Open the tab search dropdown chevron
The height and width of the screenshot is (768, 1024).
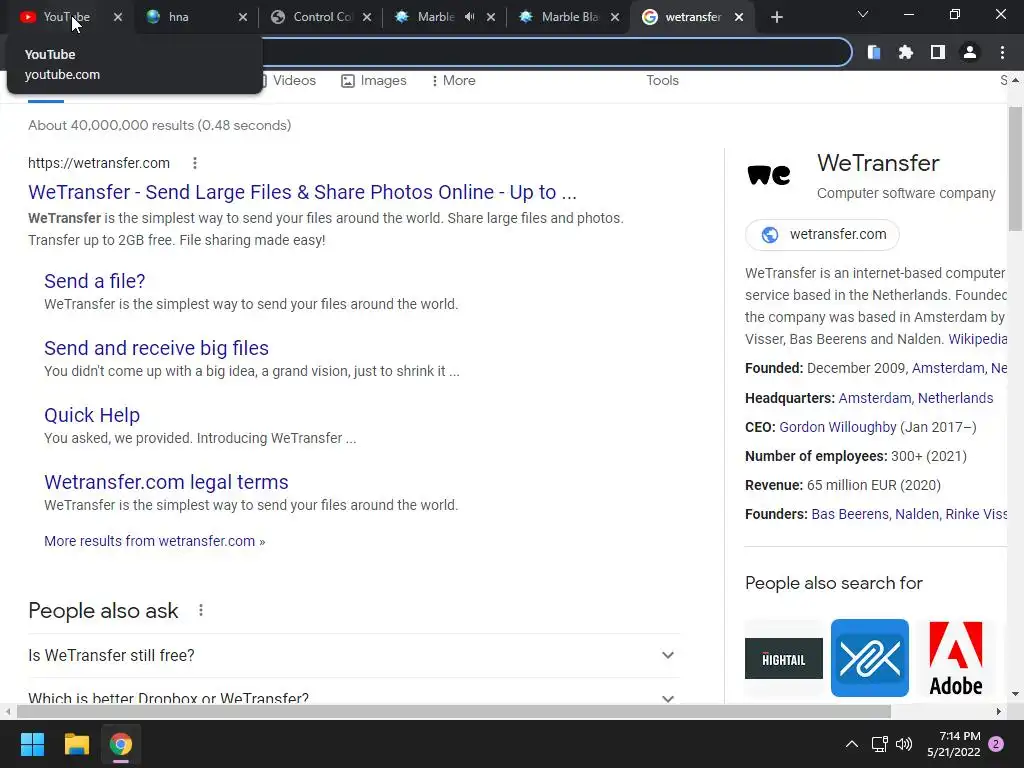(863, 14)
